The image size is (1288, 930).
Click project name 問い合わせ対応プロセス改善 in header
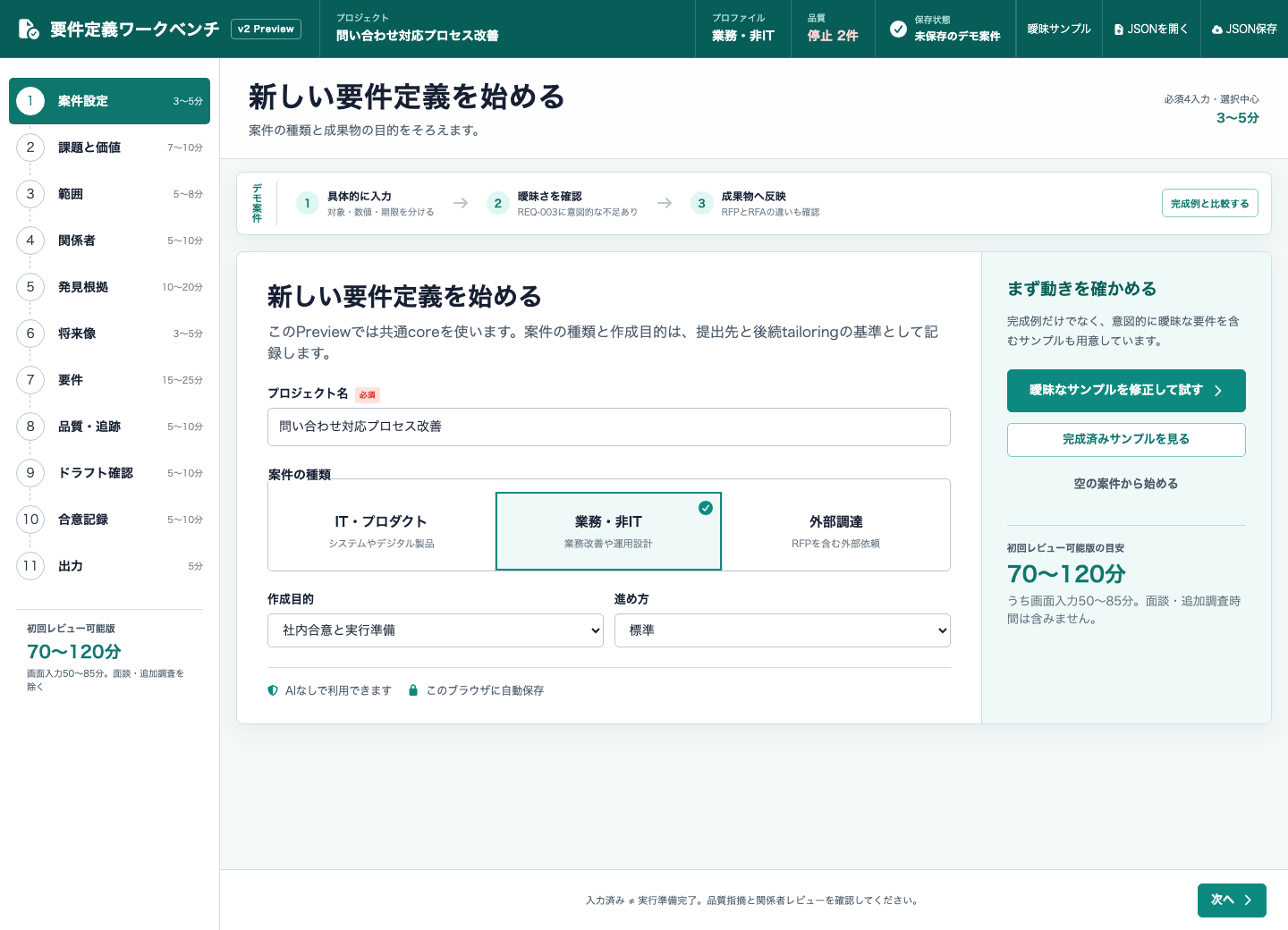pyautogui.click(x=418, y=36)
